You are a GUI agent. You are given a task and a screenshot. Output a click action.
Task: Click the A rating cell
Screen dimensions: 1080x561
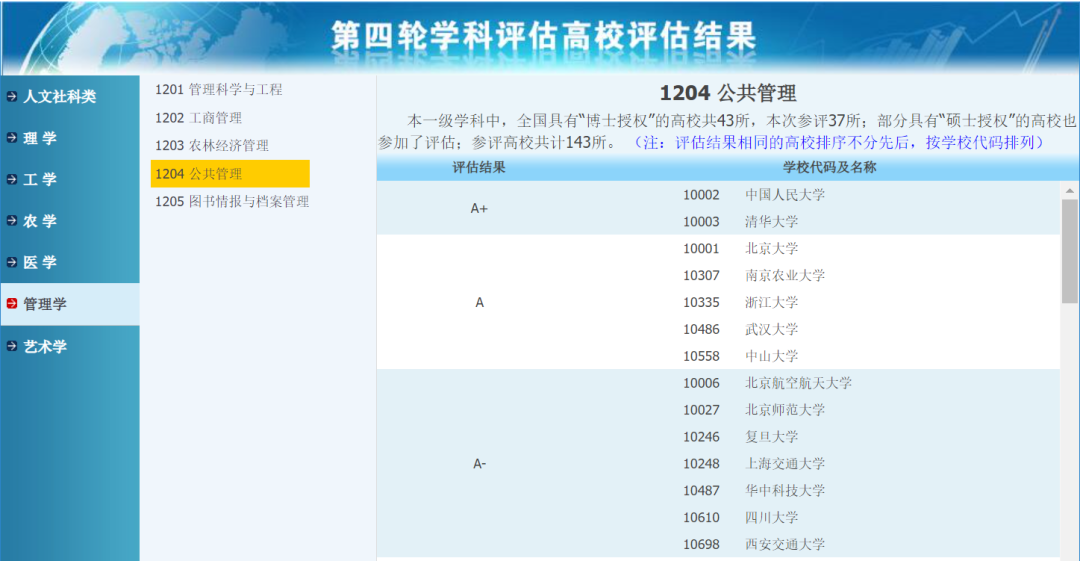479,303
